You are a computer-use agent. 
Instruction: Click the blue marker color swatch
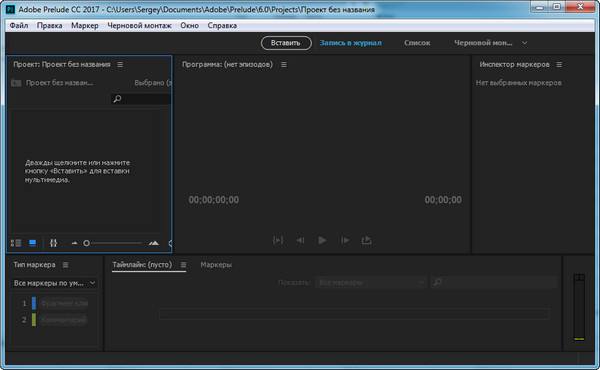(34, 303)
